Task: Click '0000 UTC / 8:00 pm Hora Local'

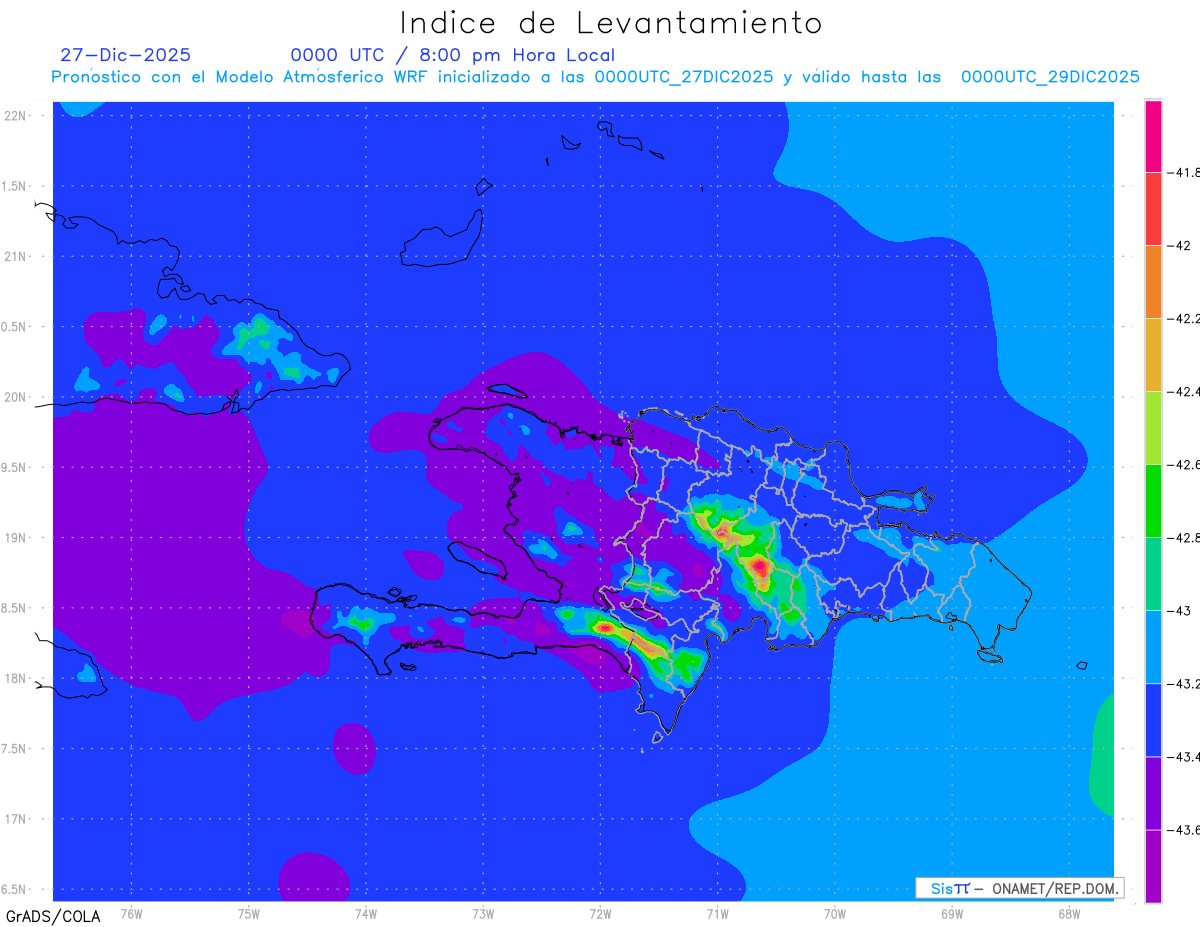Action: pyautogui.click(x=453, y=55)
